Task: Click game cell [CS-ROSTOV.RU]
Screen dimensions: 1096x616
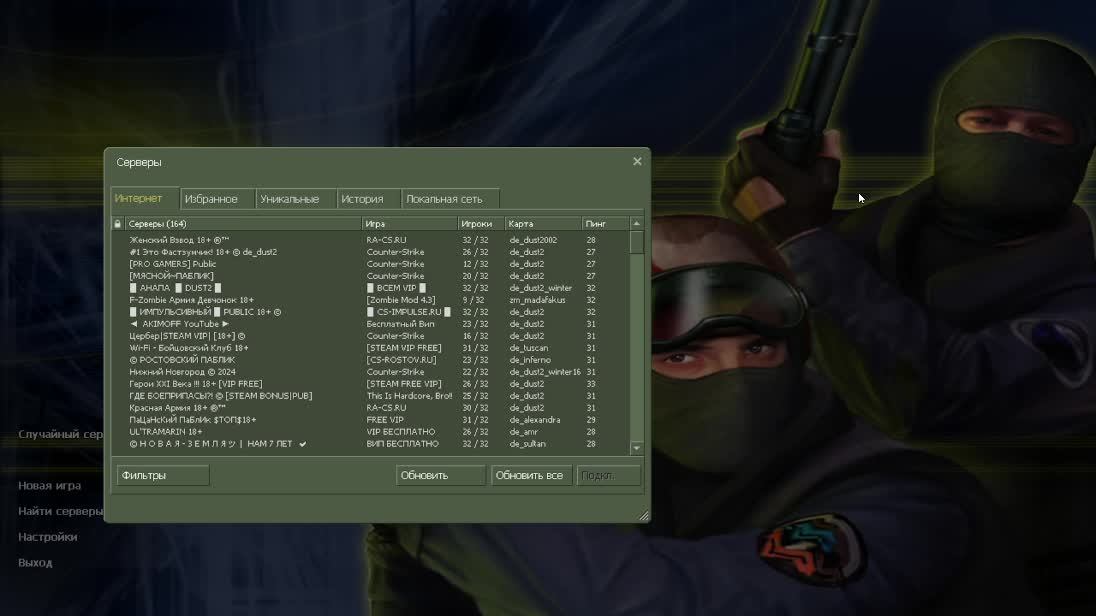Action: click(x=401, y=360)
